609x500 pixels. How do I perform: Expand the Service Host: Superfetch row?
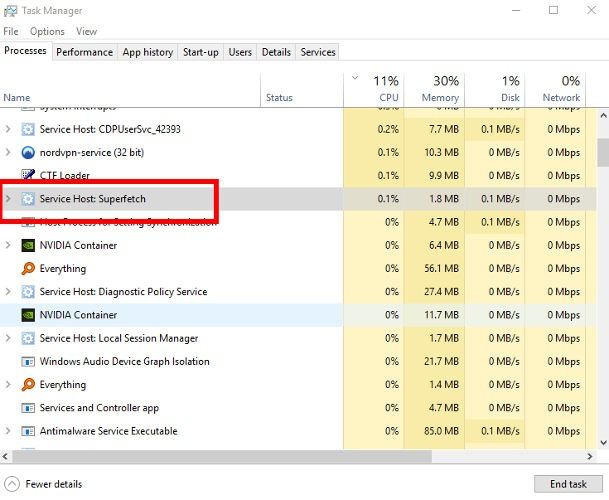8,199
